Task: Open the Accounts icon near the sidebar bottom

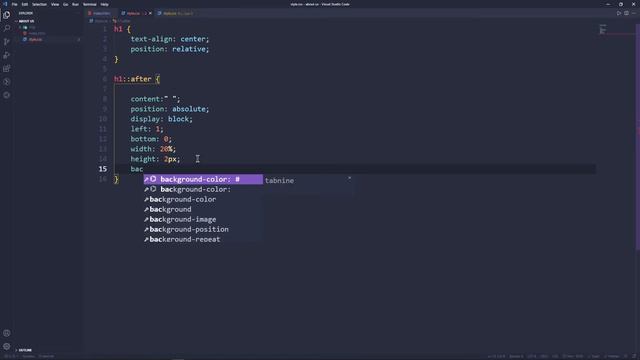Action: coord(7,333)
